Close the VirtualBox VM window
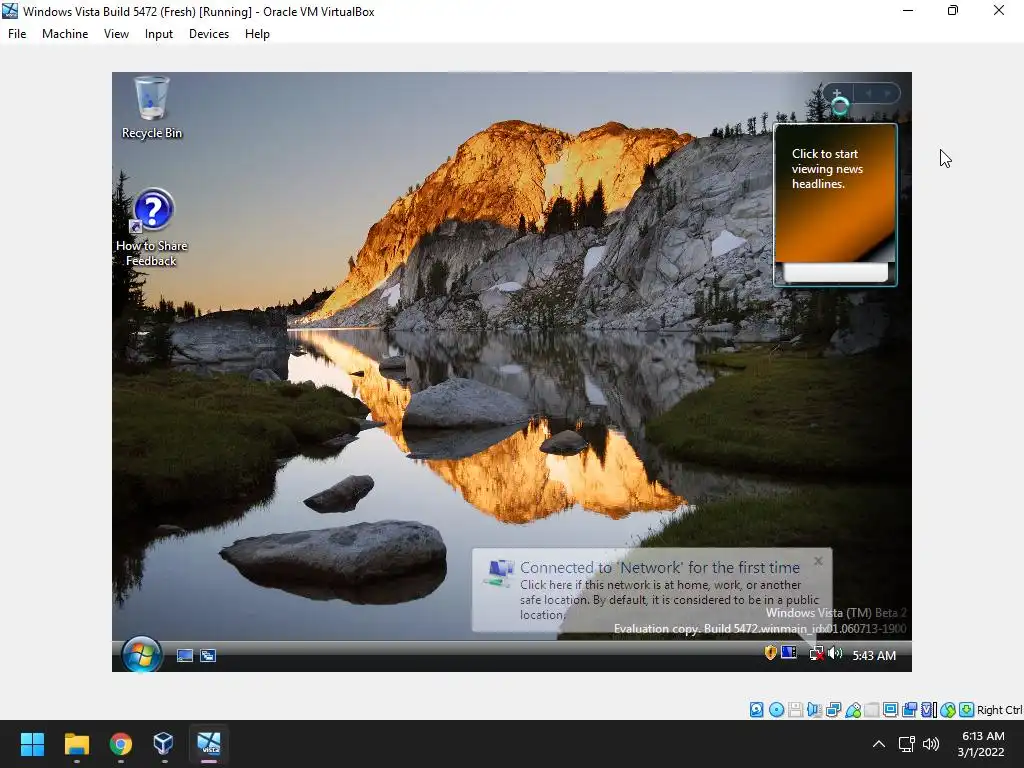This screenshot has width=1024, height=768. (999, 10)
